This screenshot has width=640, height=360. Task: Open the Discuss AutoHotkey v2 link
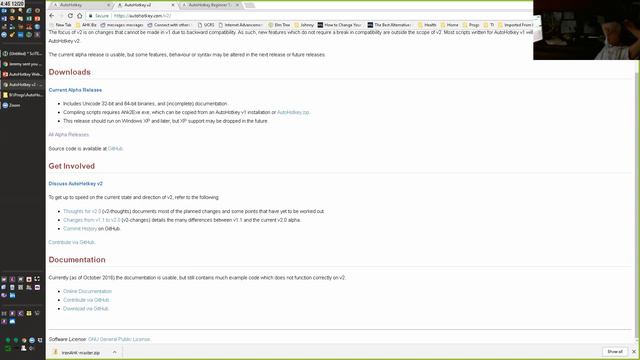click(76, 184)
